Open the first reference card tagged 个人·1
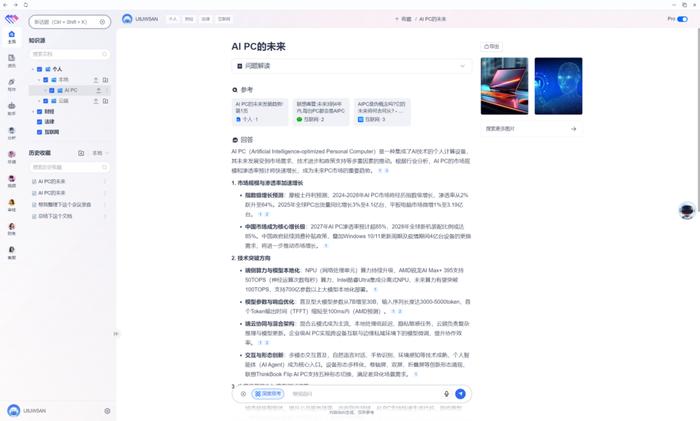 click(x=260, y=112)
